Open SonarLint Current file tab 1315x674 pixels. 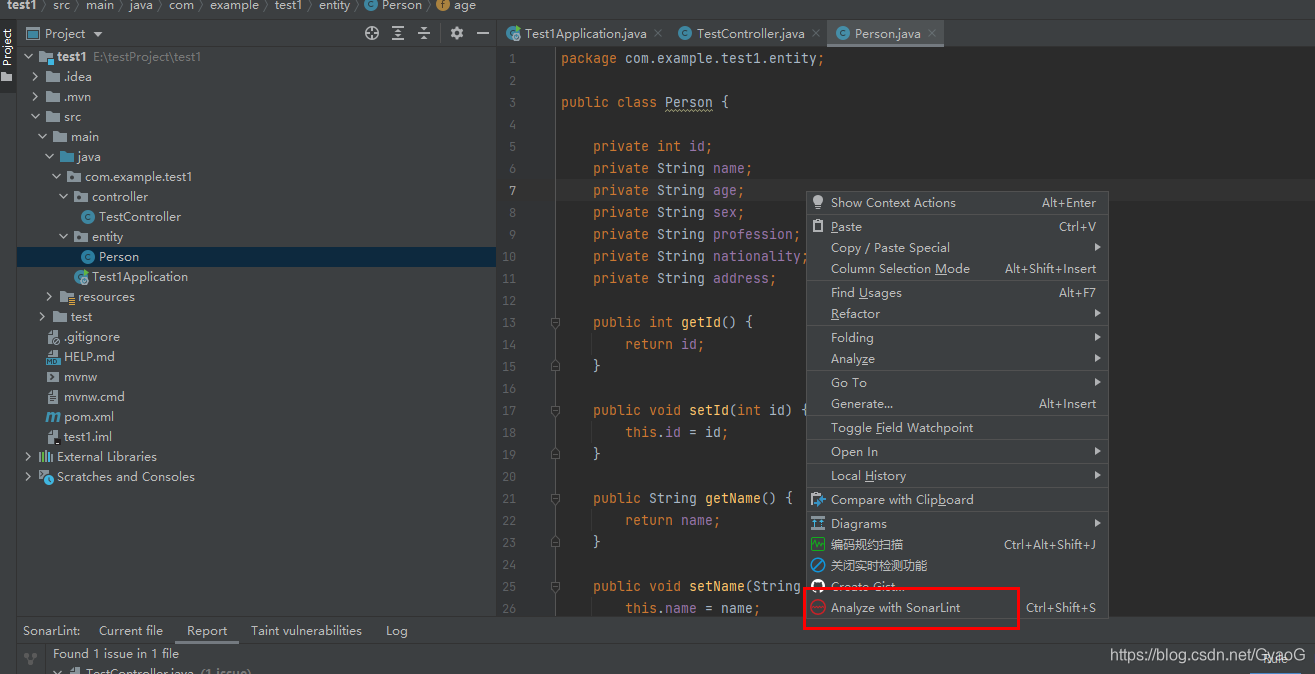(131, 631)
